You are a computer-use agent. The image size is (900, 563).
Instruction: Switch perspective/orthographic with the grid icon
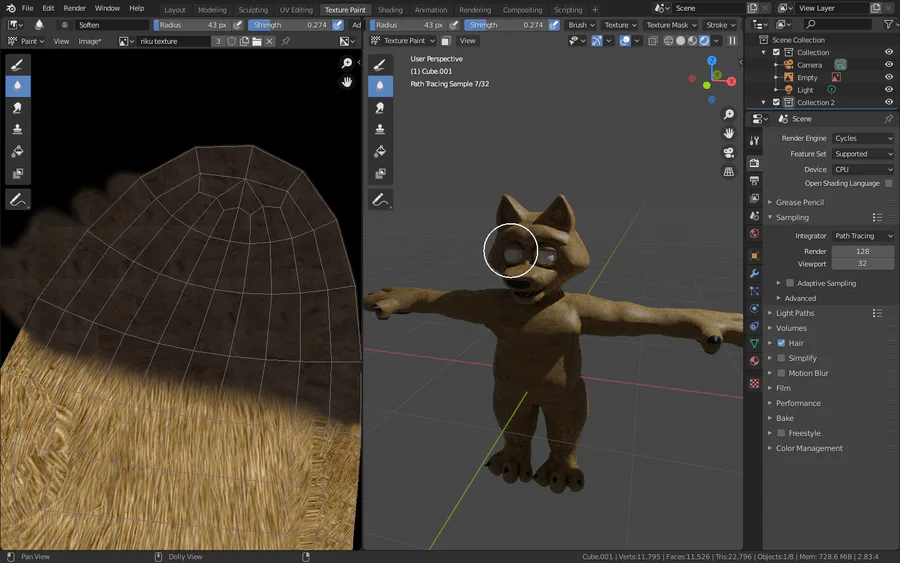click(x=728, y=172)
